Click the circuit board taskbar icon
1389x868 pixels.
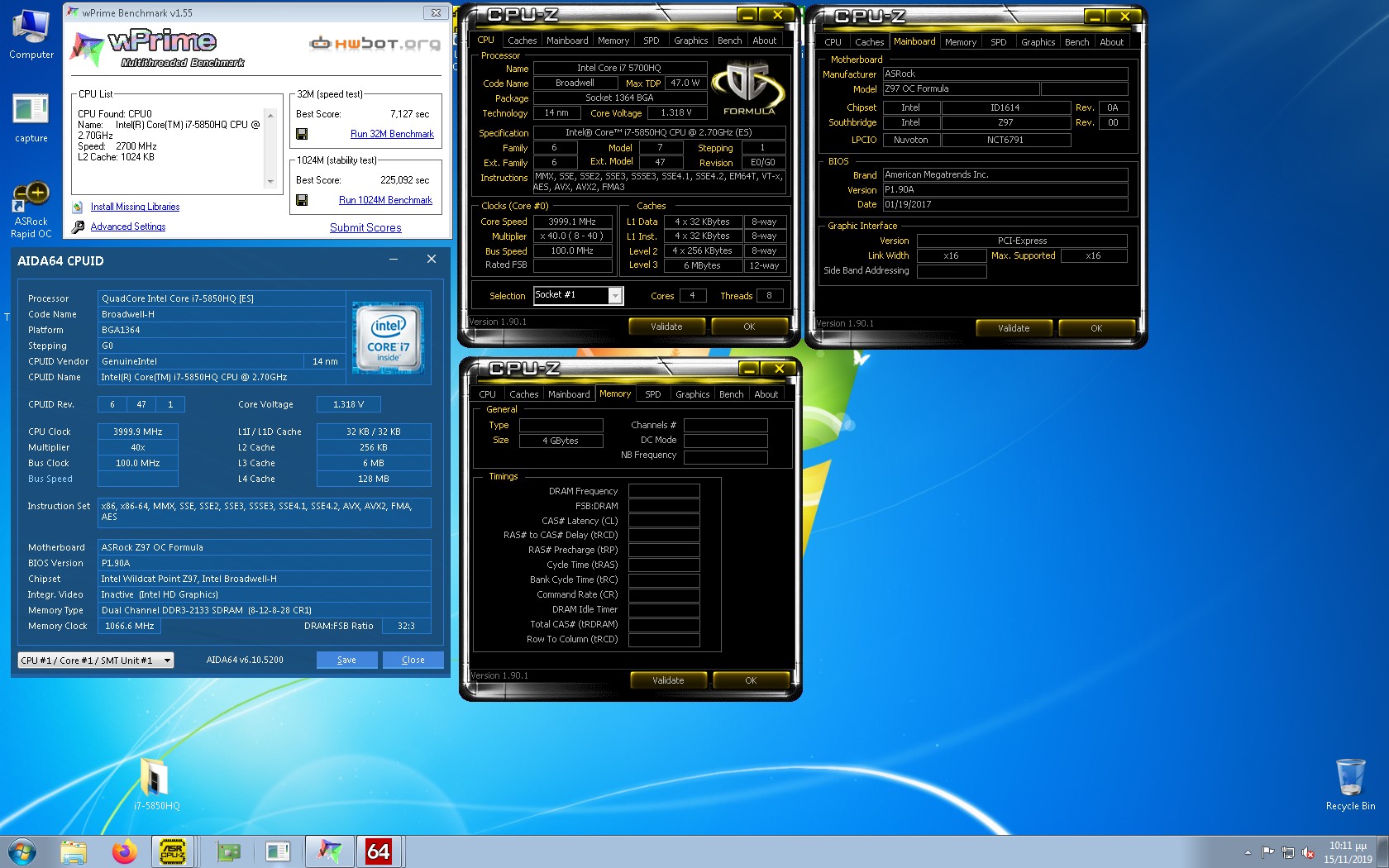pos(227,851)
